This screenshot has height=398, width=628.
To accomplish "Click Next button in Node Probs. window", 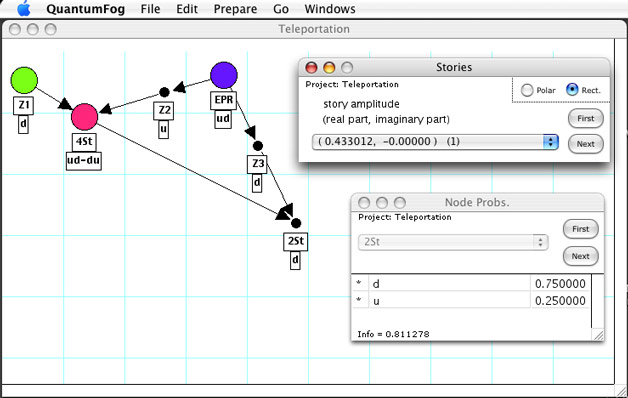I will pos(580,256).
